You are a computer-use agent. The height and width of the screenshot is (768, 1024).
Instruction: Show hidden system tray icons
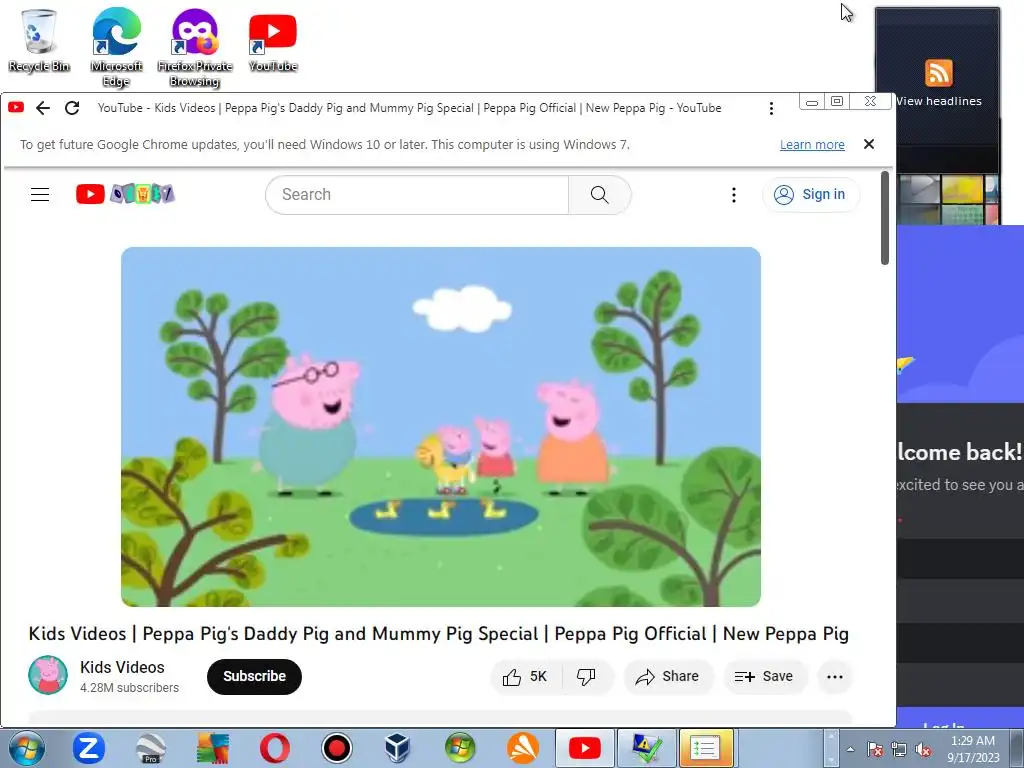pos(850,749)
